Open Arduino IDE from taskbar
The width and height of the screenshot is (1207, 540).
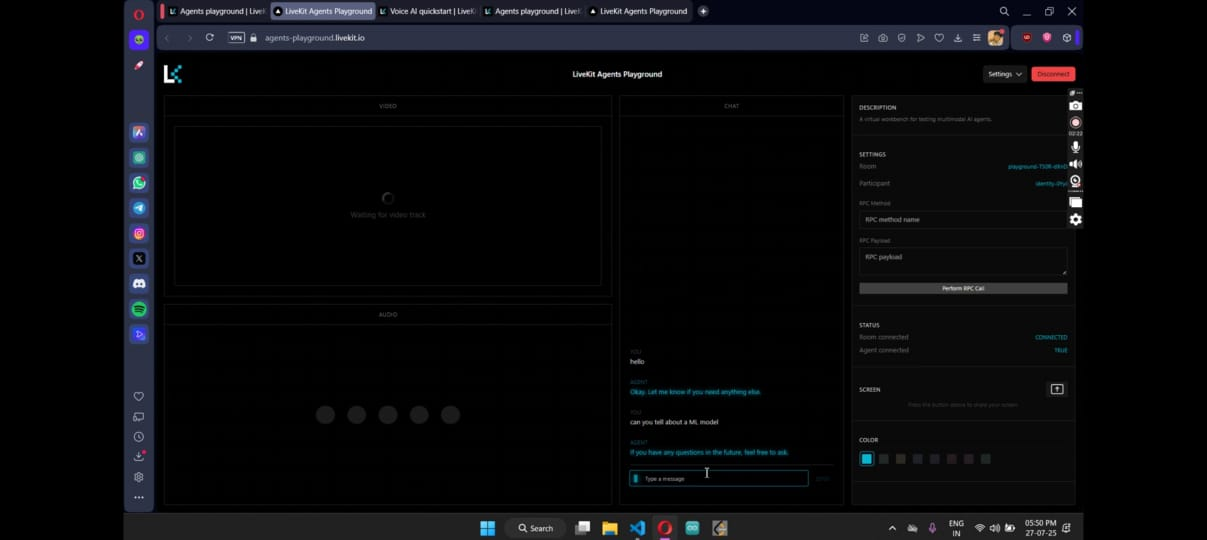coord(692,528)
